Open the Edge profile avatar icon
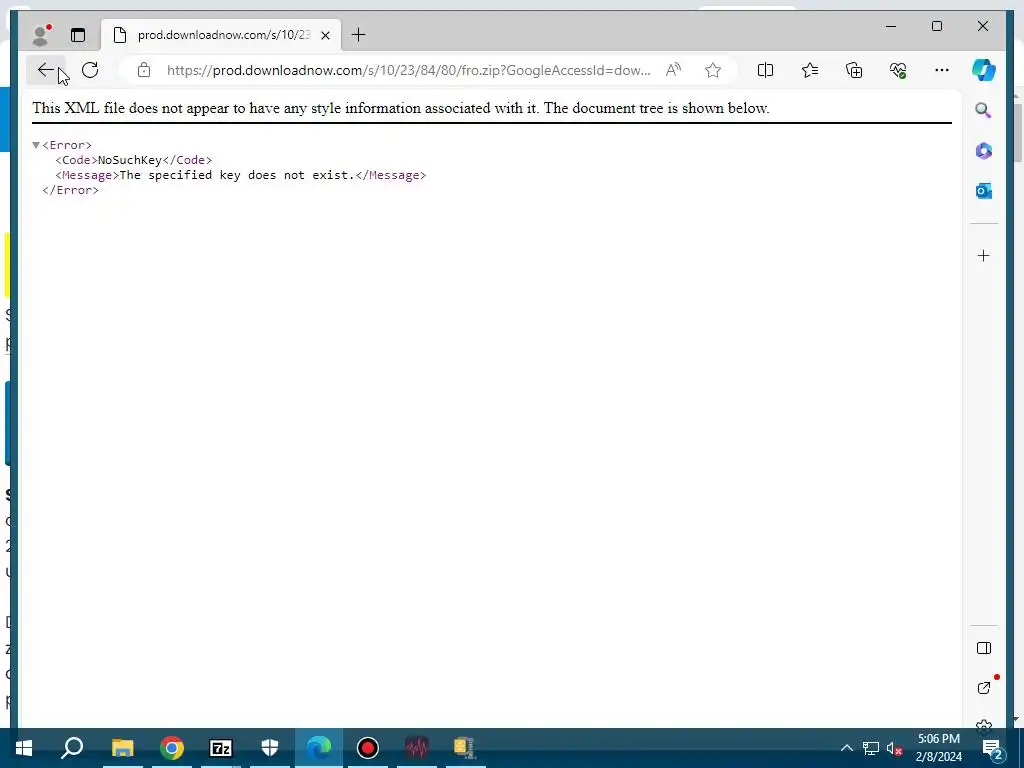 [x=41, y=35]
